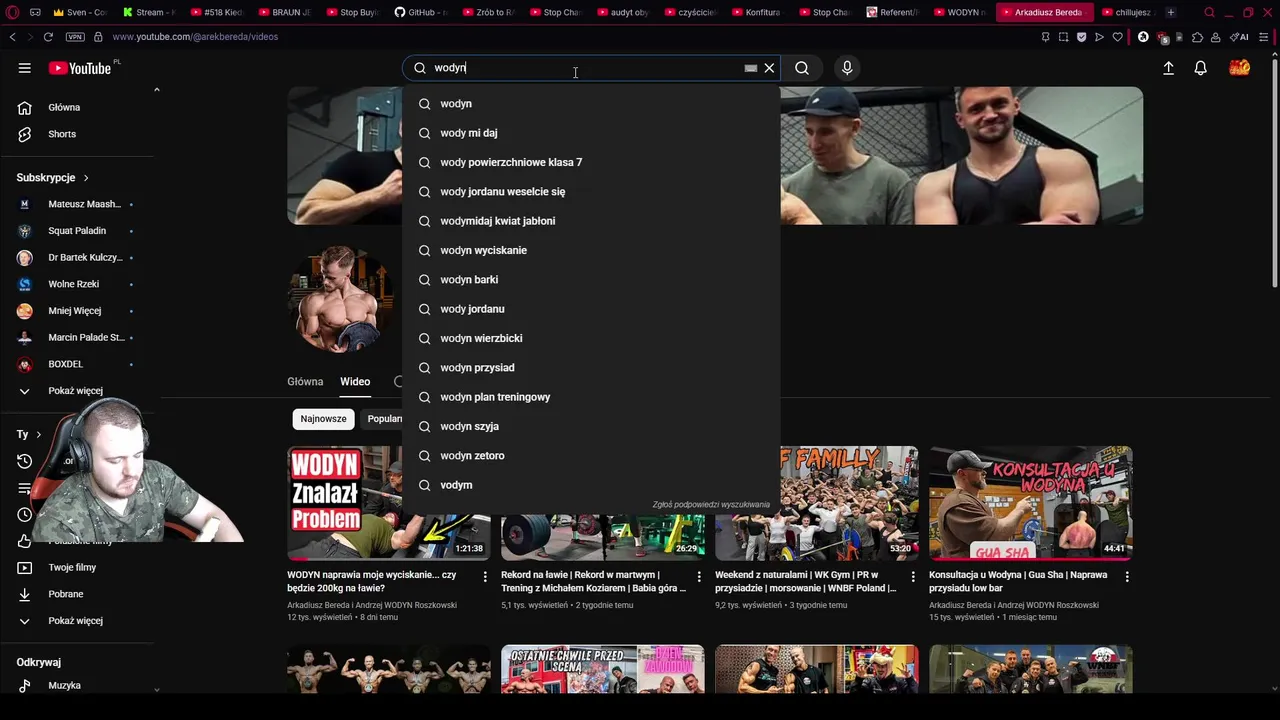Open the account avatar menu
Image resolution: width=1280 pixels, height=720 pixels.
click(1239, 68)
